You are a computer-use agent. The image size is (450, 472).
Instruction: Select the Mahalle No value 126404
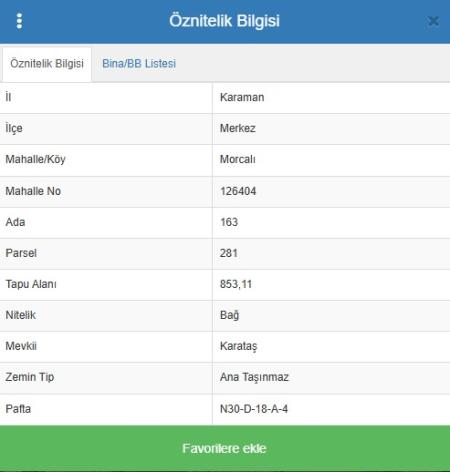[238, 191]
